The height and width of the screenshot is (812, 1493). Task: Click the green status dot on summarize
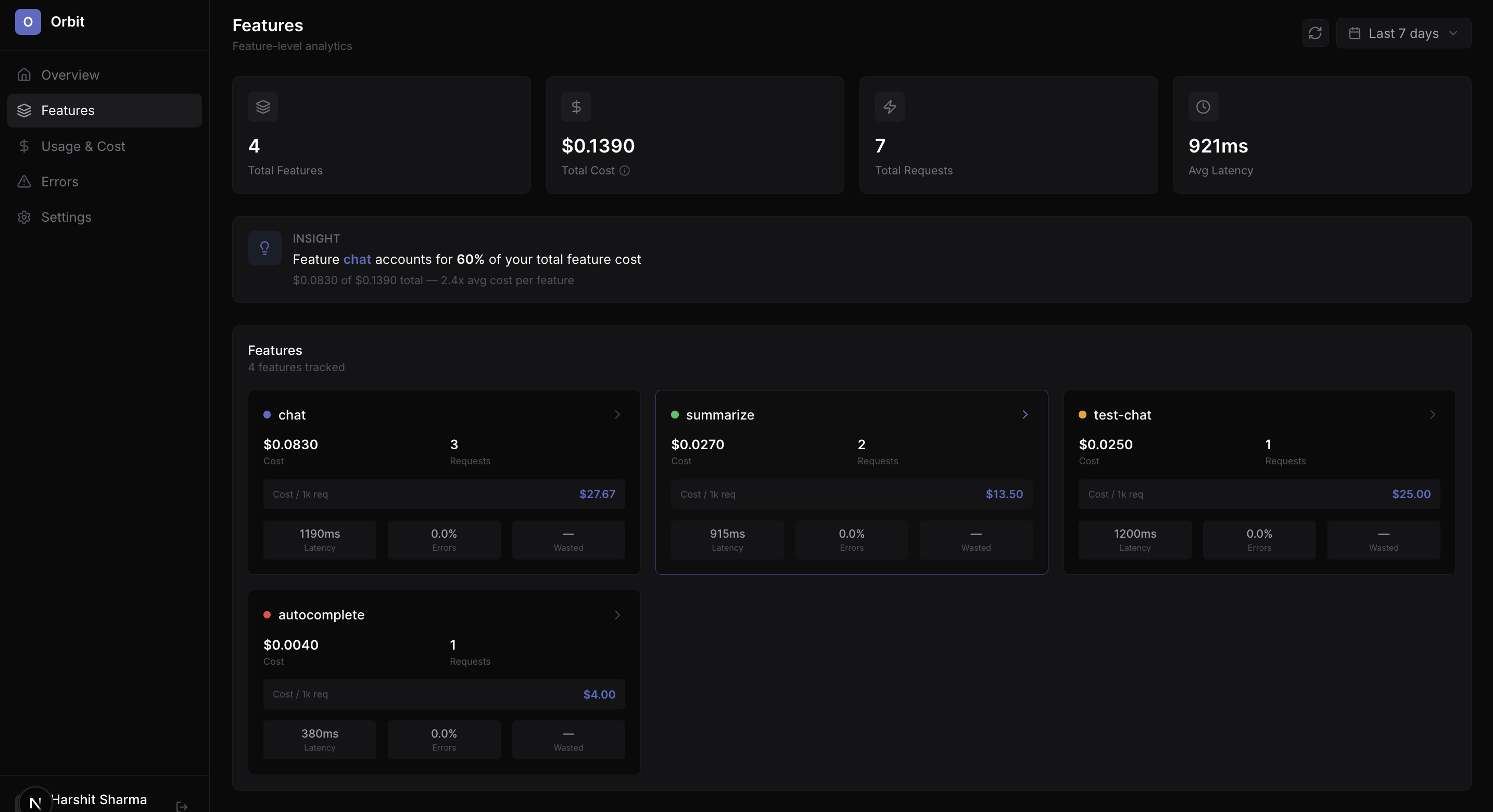tap(675, 414)
